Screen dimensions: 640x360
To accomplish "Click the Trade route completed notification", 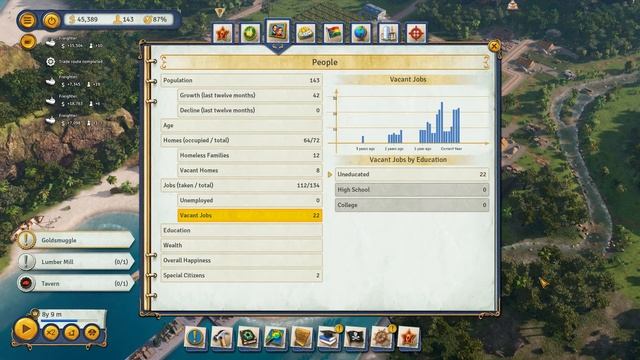I will (x=74, y=62).
